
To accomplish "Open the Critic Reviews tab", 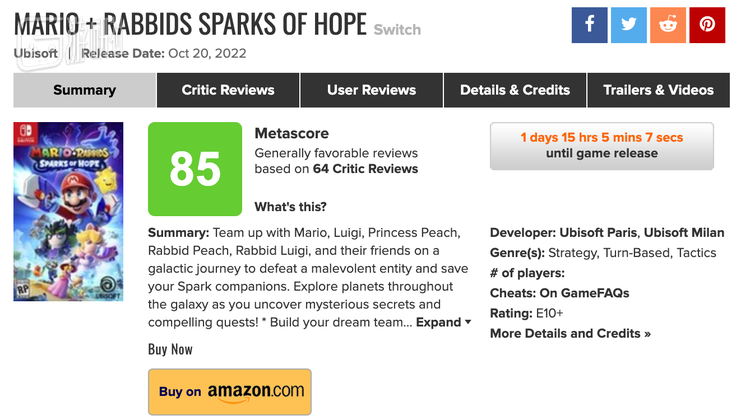I will point(228,90).
